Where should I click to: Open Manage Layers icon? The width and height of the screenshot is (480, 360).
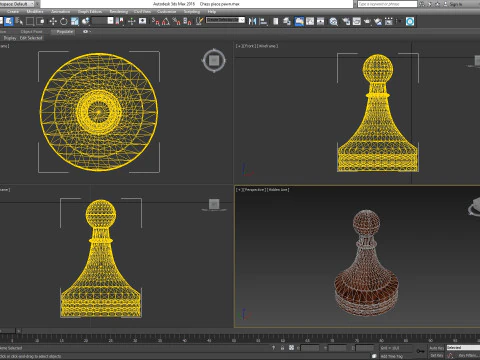pyautogui.click(x=287, y=21)
